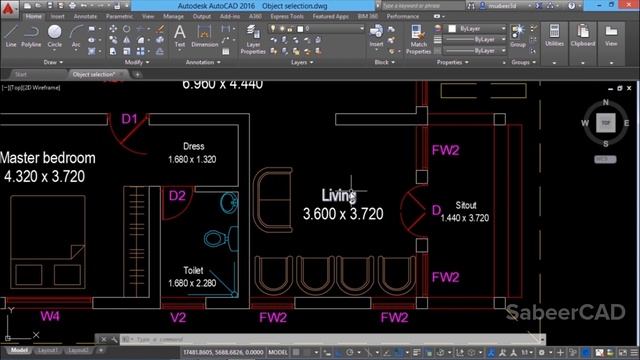Select the Move tool in Modify panel
640x360 pixels.
coord(113,29)
